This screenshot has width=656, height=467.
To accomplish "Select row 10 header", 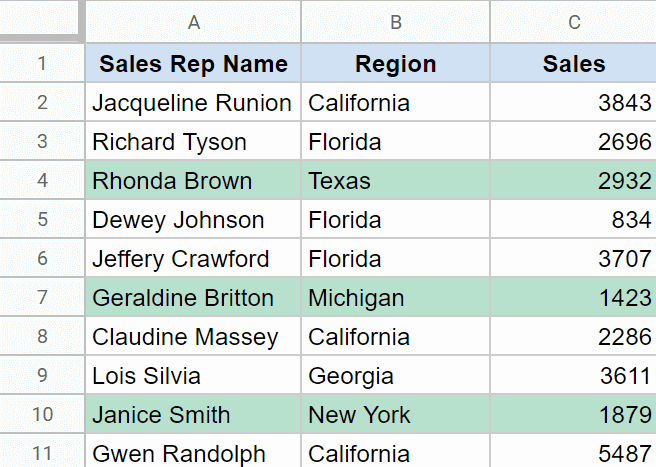I will click(x=41, y=415).
